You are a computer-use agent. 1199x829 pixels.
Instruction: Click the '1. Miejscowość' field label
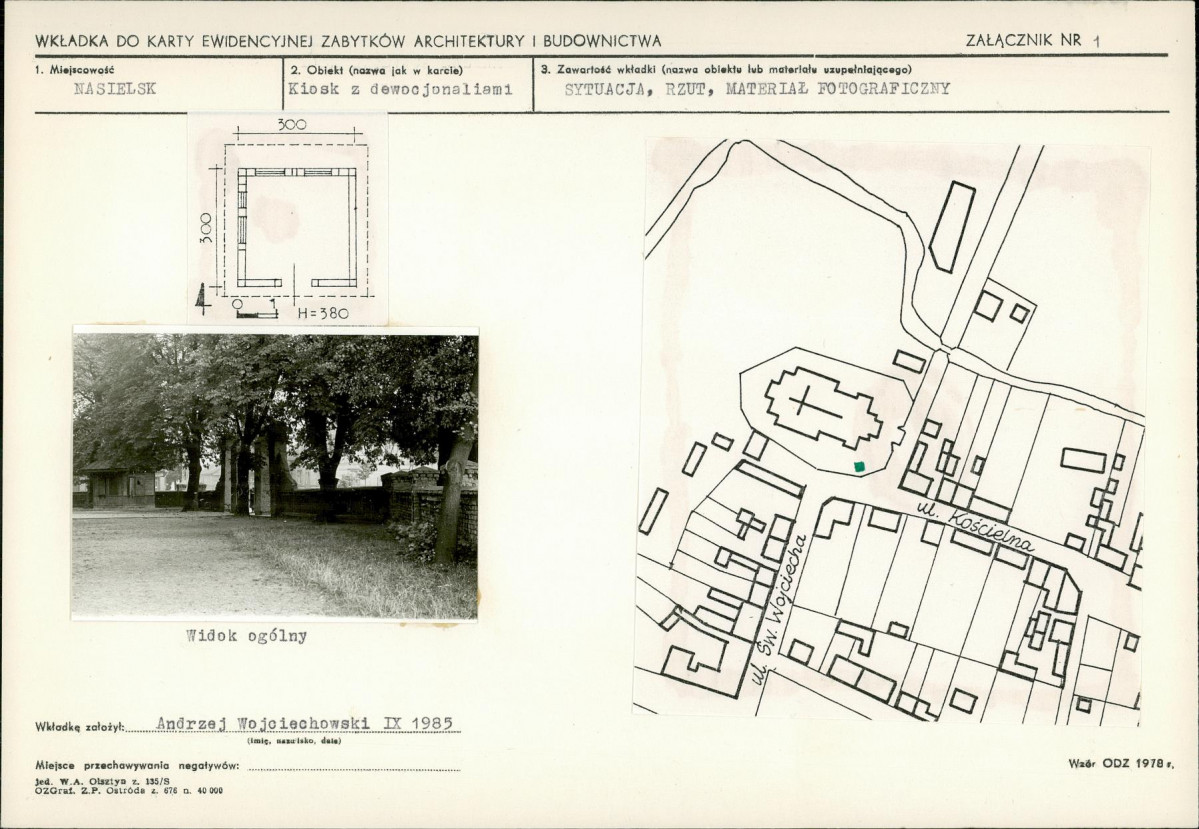(74, 70)
